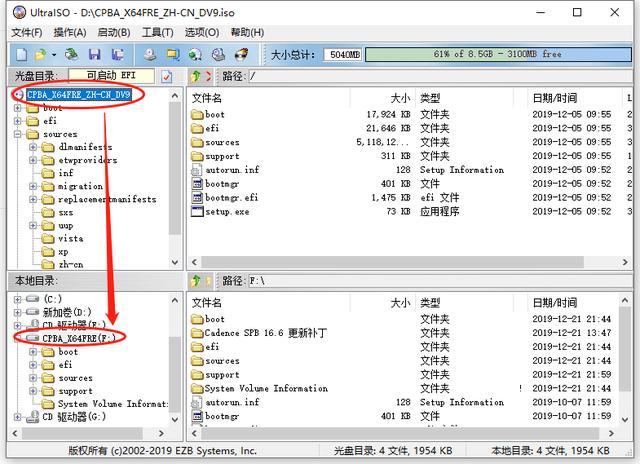Select replacementmanifests folder in disc tree

(x=107, y=199)
